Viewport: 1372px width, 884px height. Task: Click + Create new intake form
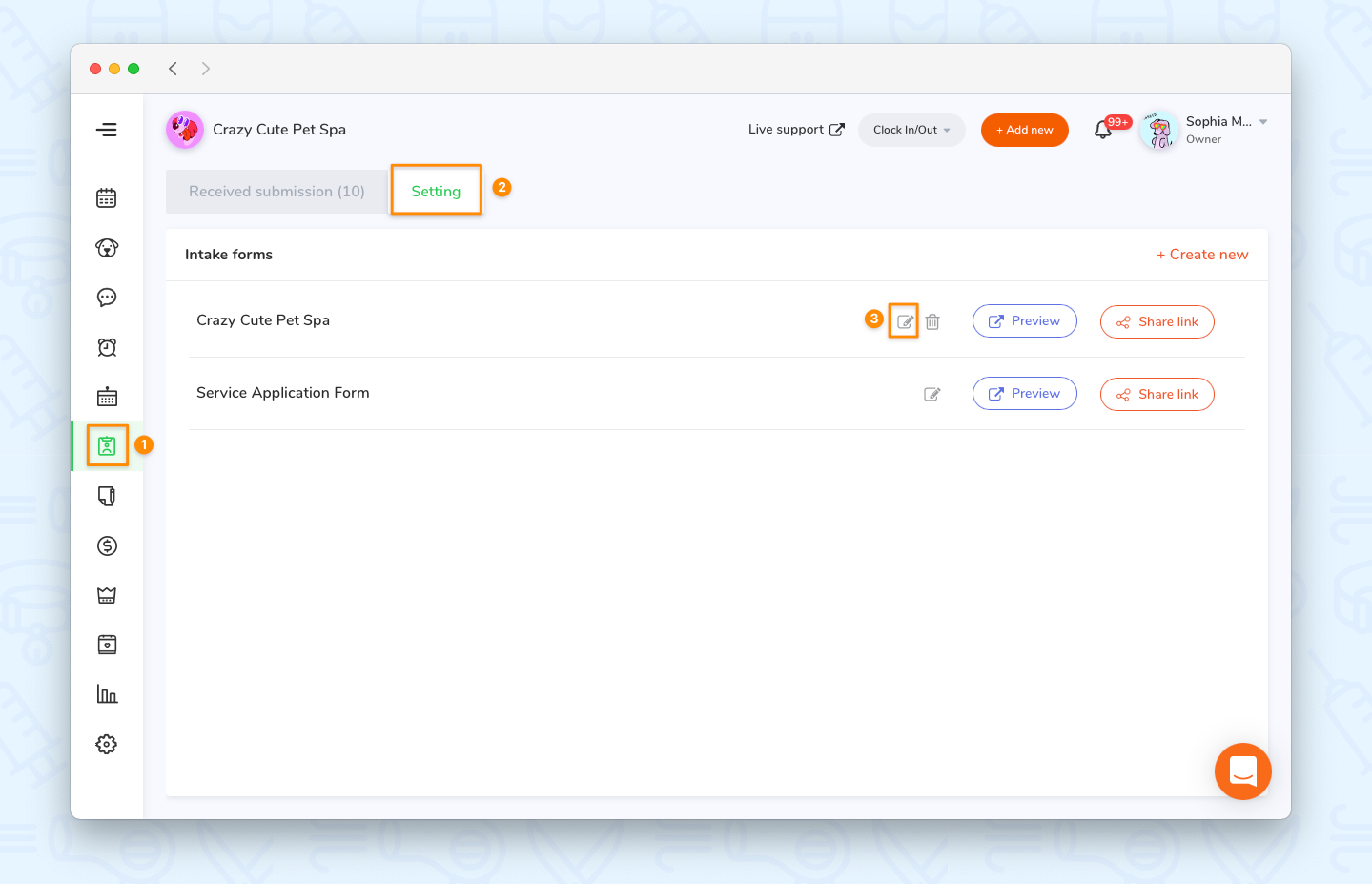click(1202, 255)
